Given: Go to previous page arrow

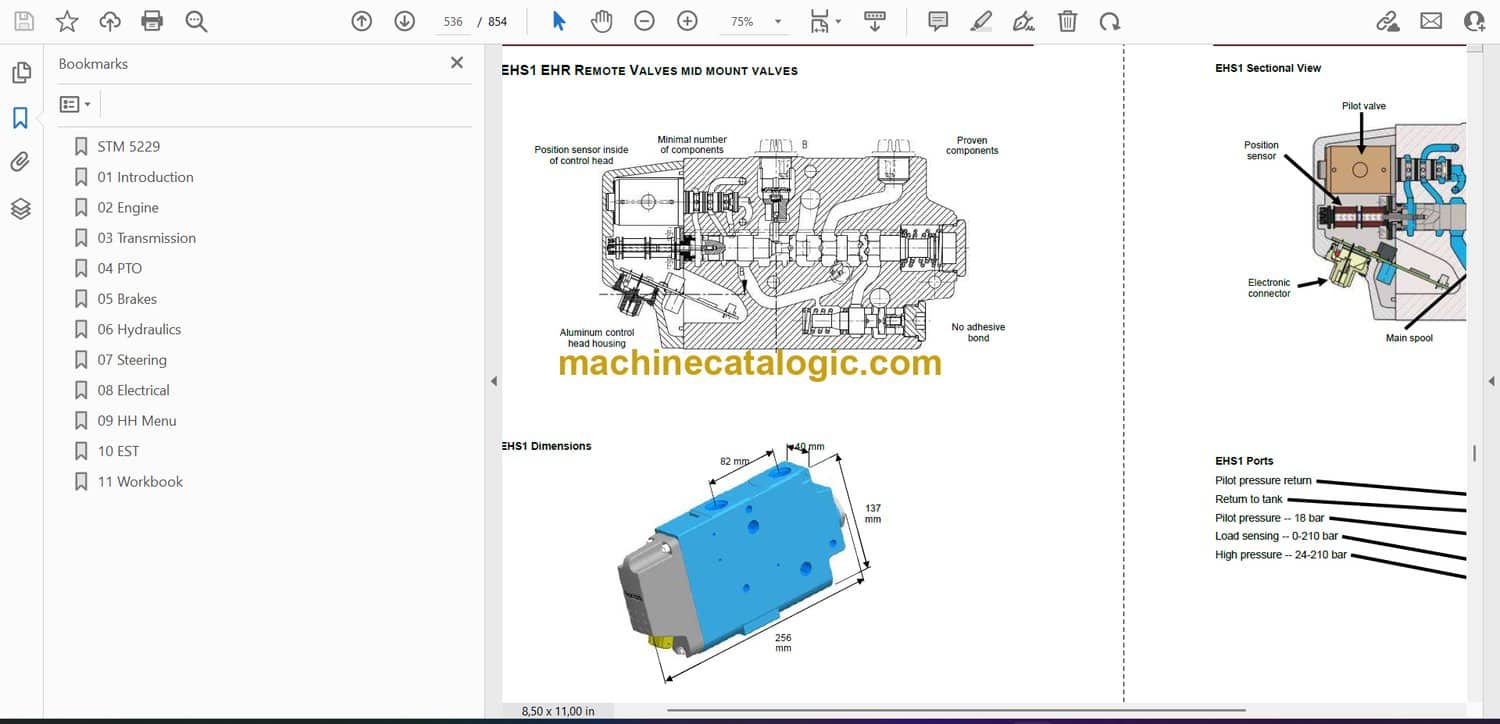Looking at the screenshot, I should click(362, 21).
